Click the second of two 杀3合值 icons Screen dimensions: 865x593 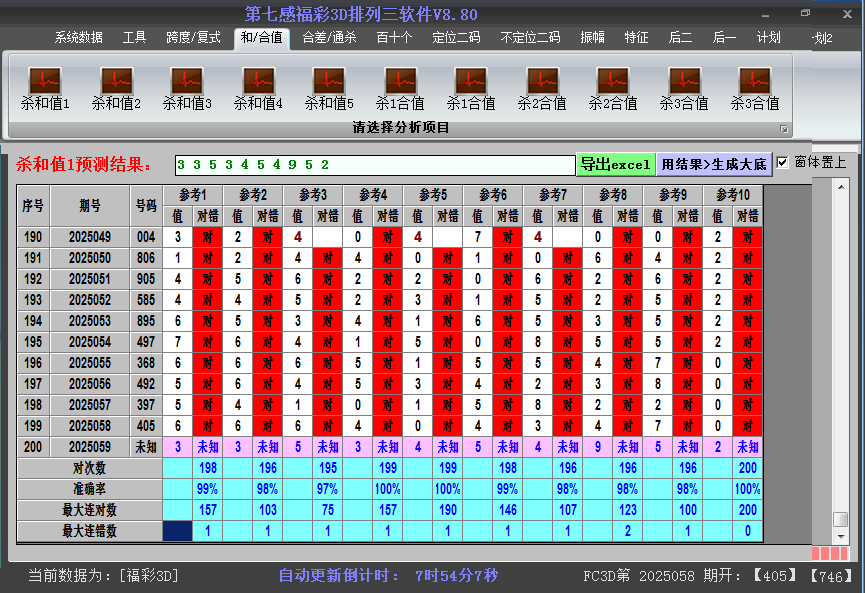point(755,88)
